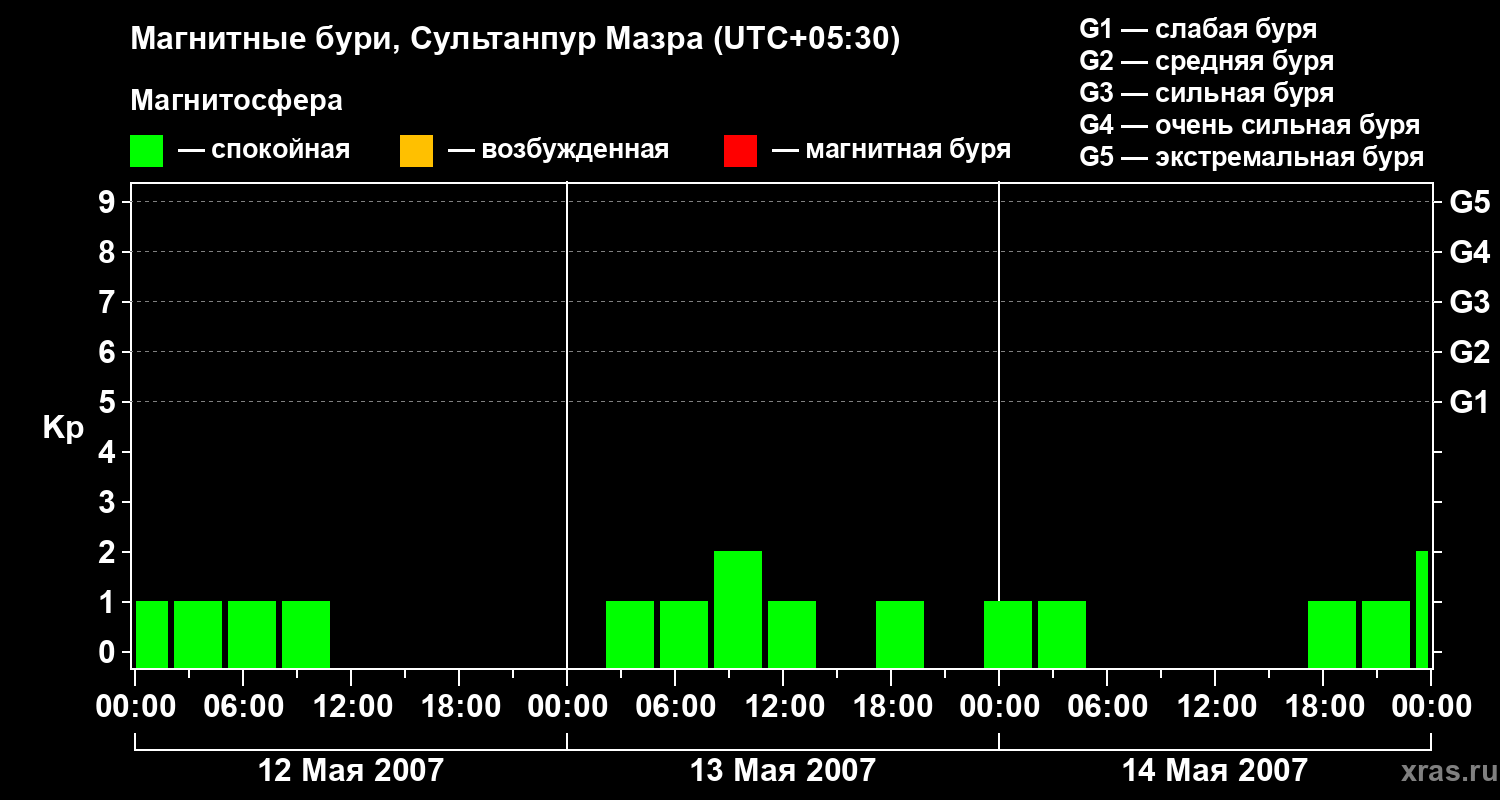1500x800 pixels.
Task: Click the G5 axis label beside the Kp 9 gridline
Action: click(1470, 202)
